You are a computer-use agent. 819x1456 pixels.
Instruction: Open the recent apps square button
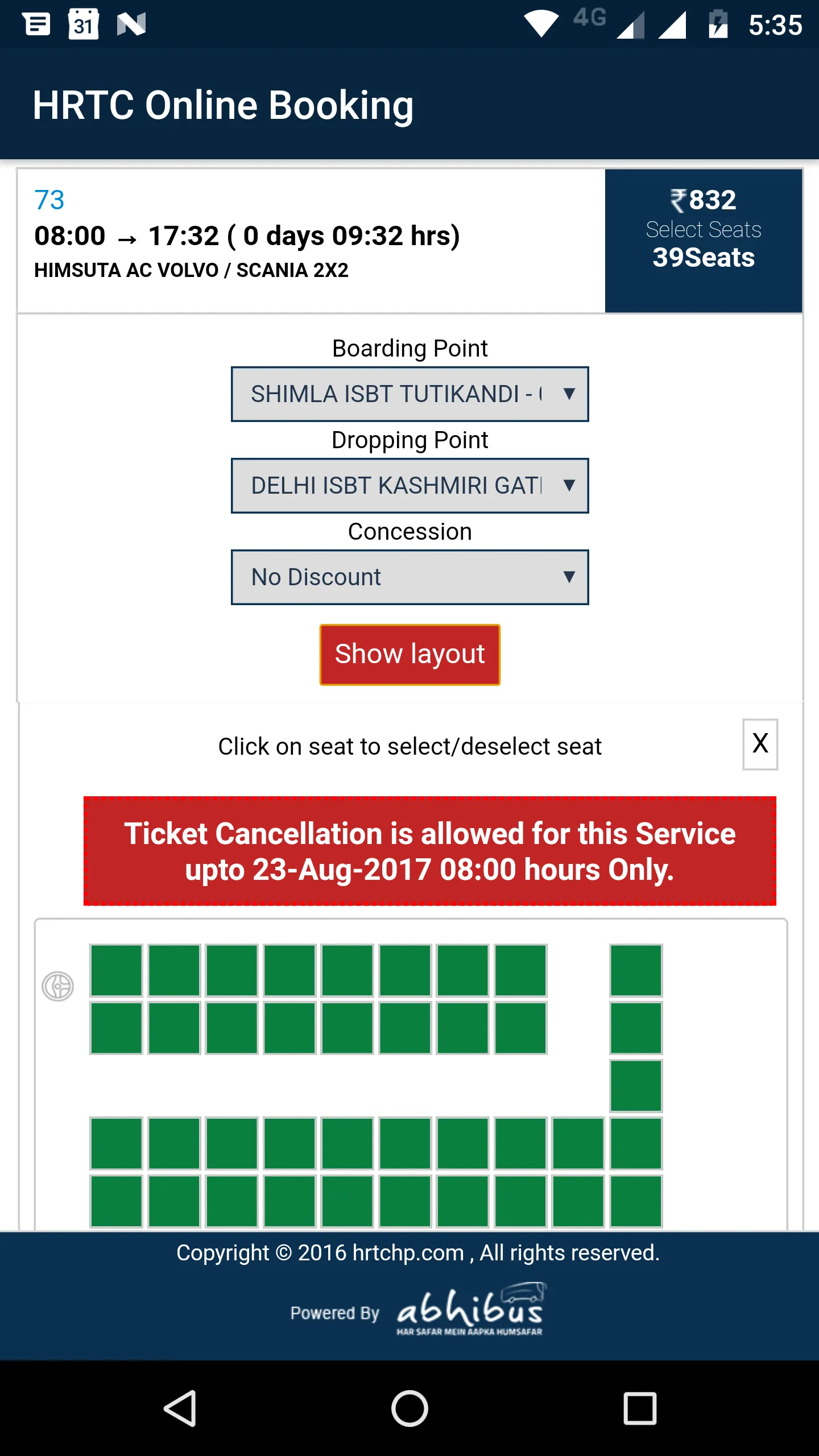point(640,1408)
